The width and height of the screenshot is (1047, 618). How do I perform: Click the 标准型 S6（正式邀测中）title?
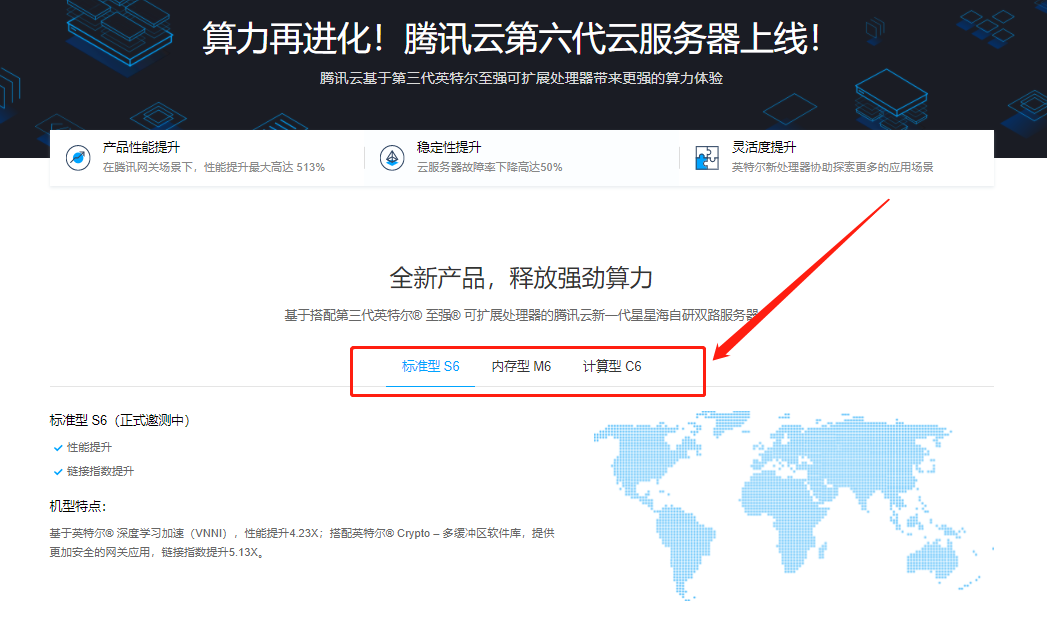(120, 420)
